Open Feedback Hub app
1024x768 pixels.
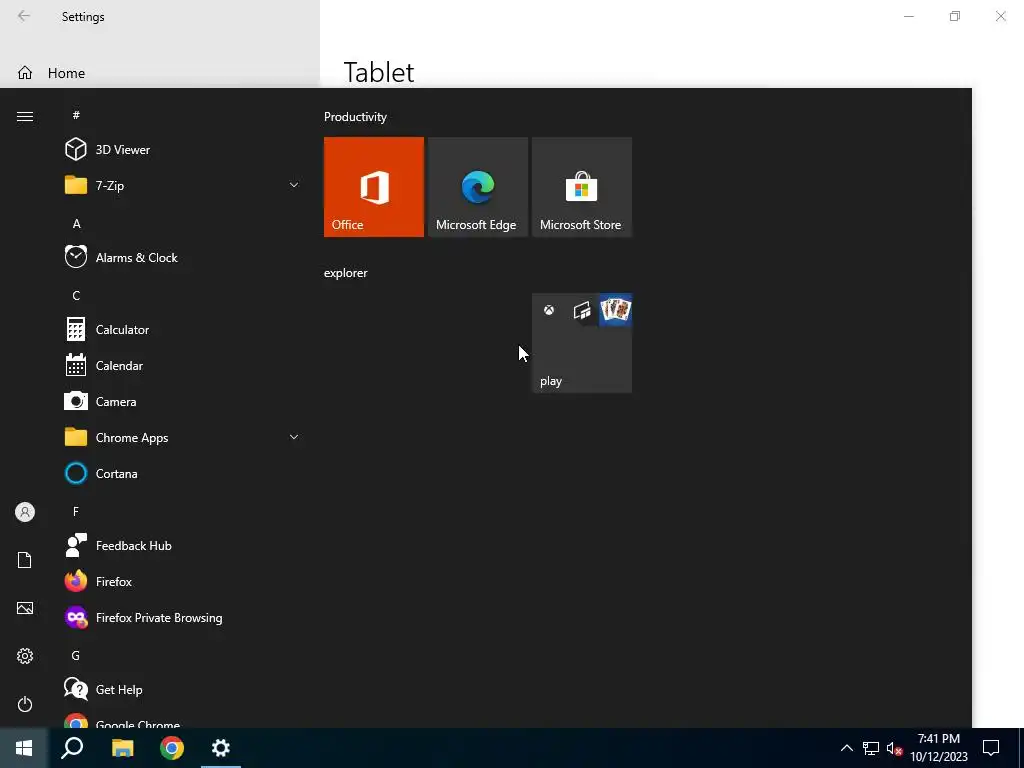(182, 545)
